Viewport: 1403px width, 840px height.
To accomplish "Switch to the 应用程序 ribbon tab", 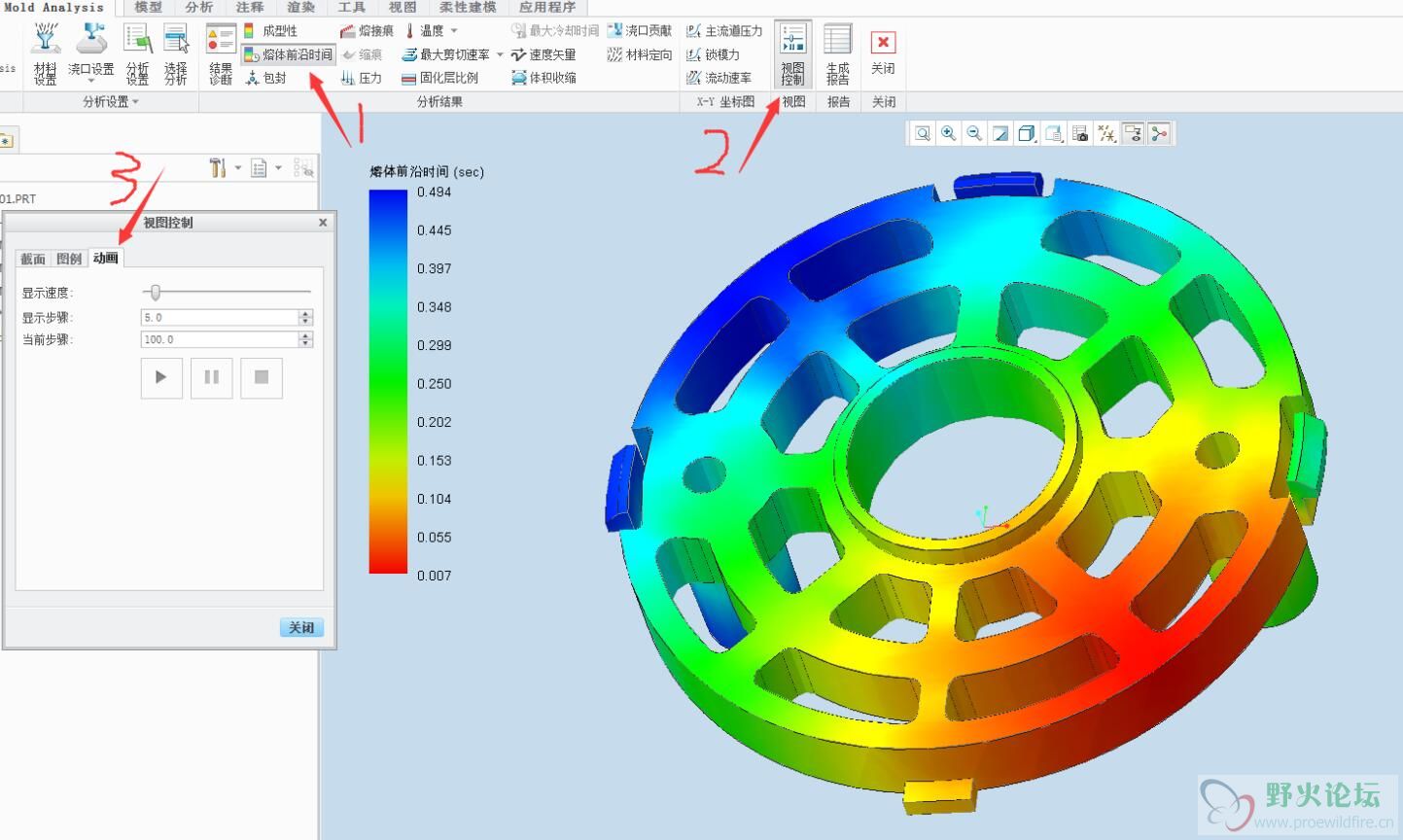I will click(547, 8).
